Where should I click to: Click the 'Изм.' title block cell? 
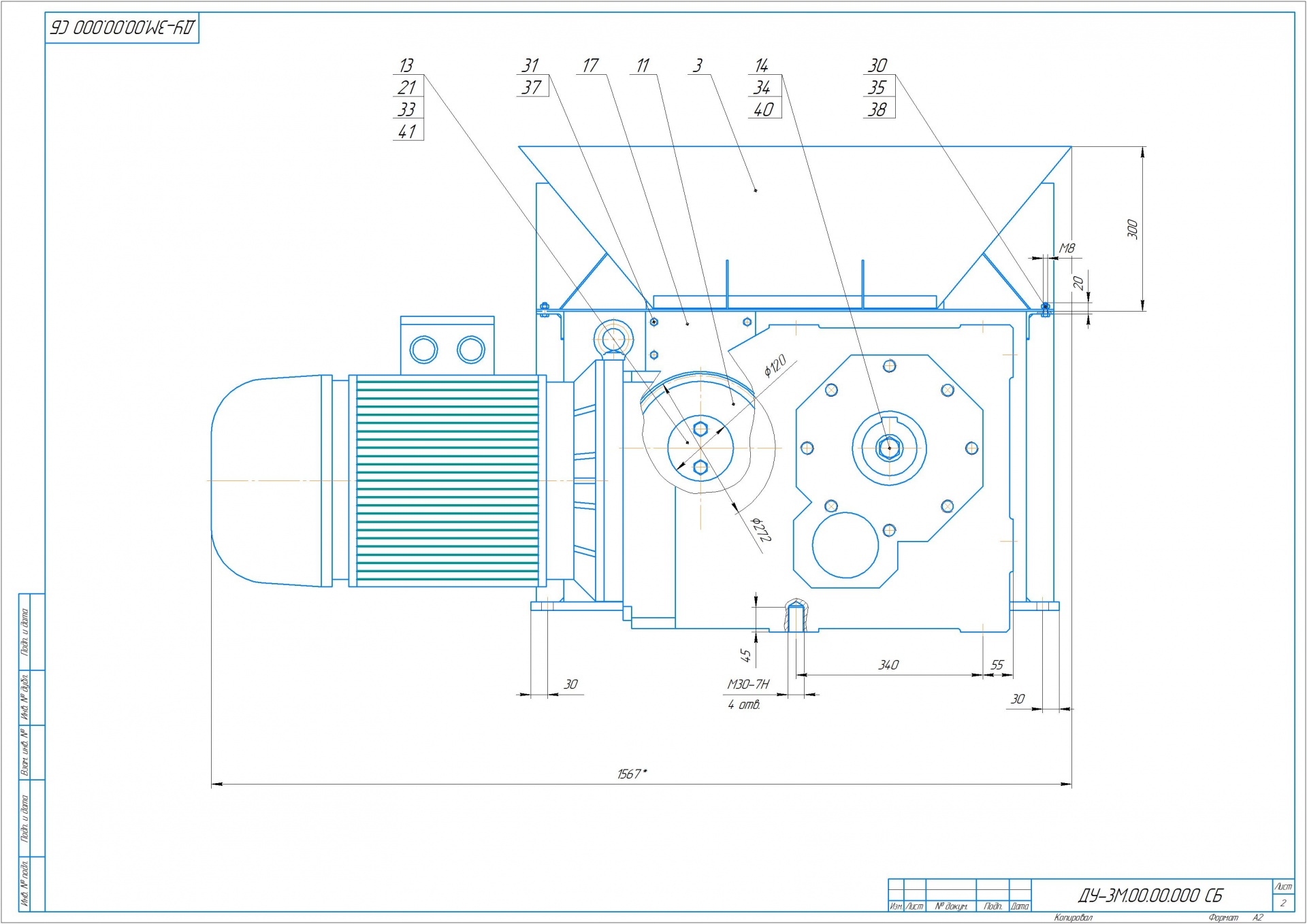click(897, 906)
